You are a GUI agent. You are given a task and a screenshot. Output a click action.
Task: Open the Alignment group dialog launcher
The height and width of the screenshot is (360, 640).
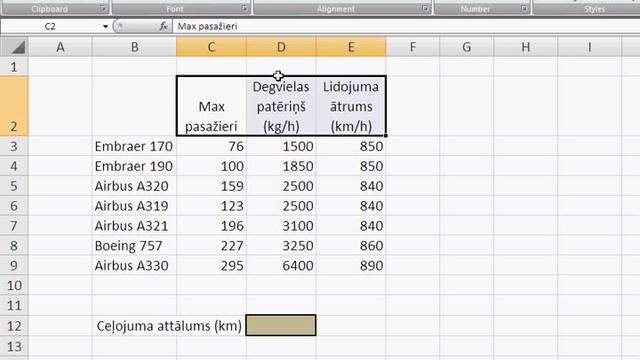pyautogui.click(x=425, y=9)
